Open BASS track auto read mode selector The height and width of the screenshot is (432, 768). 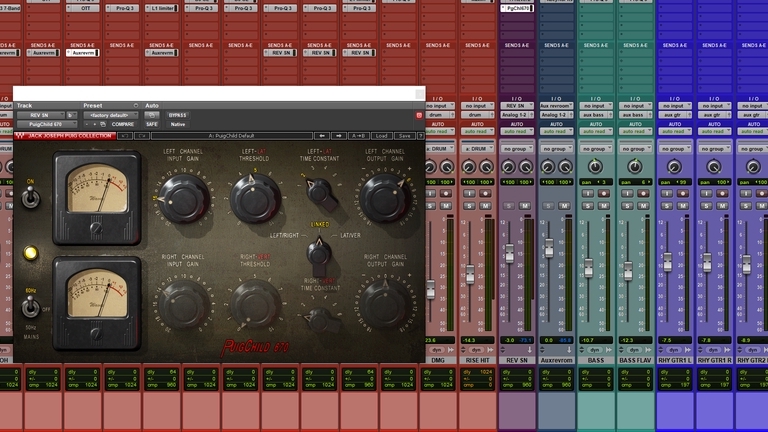click(596, 131)
